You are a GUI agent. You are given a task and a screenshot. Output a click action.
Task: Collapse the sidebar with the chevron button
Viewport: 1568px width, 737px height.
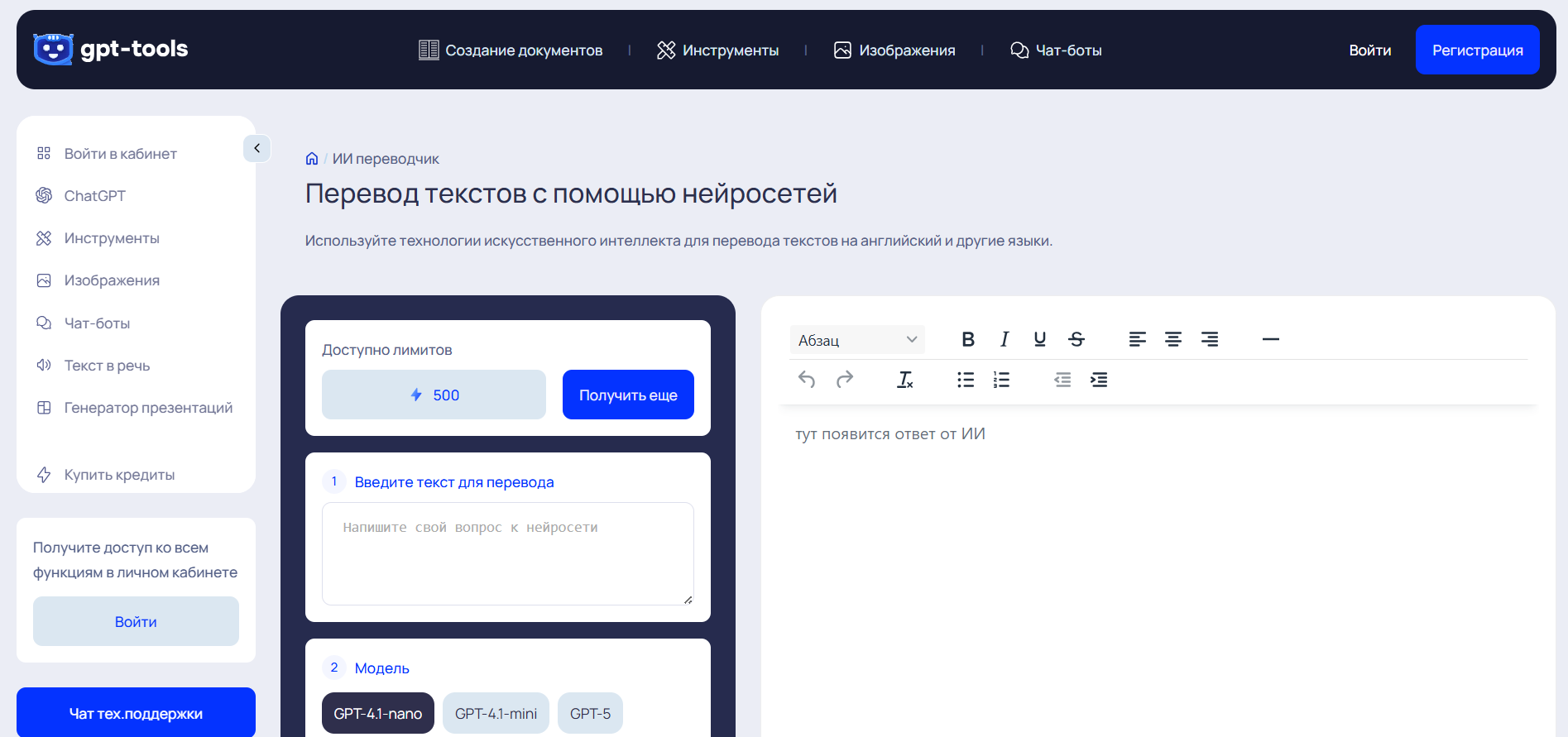pyautogui.click(x=257, y=148)
